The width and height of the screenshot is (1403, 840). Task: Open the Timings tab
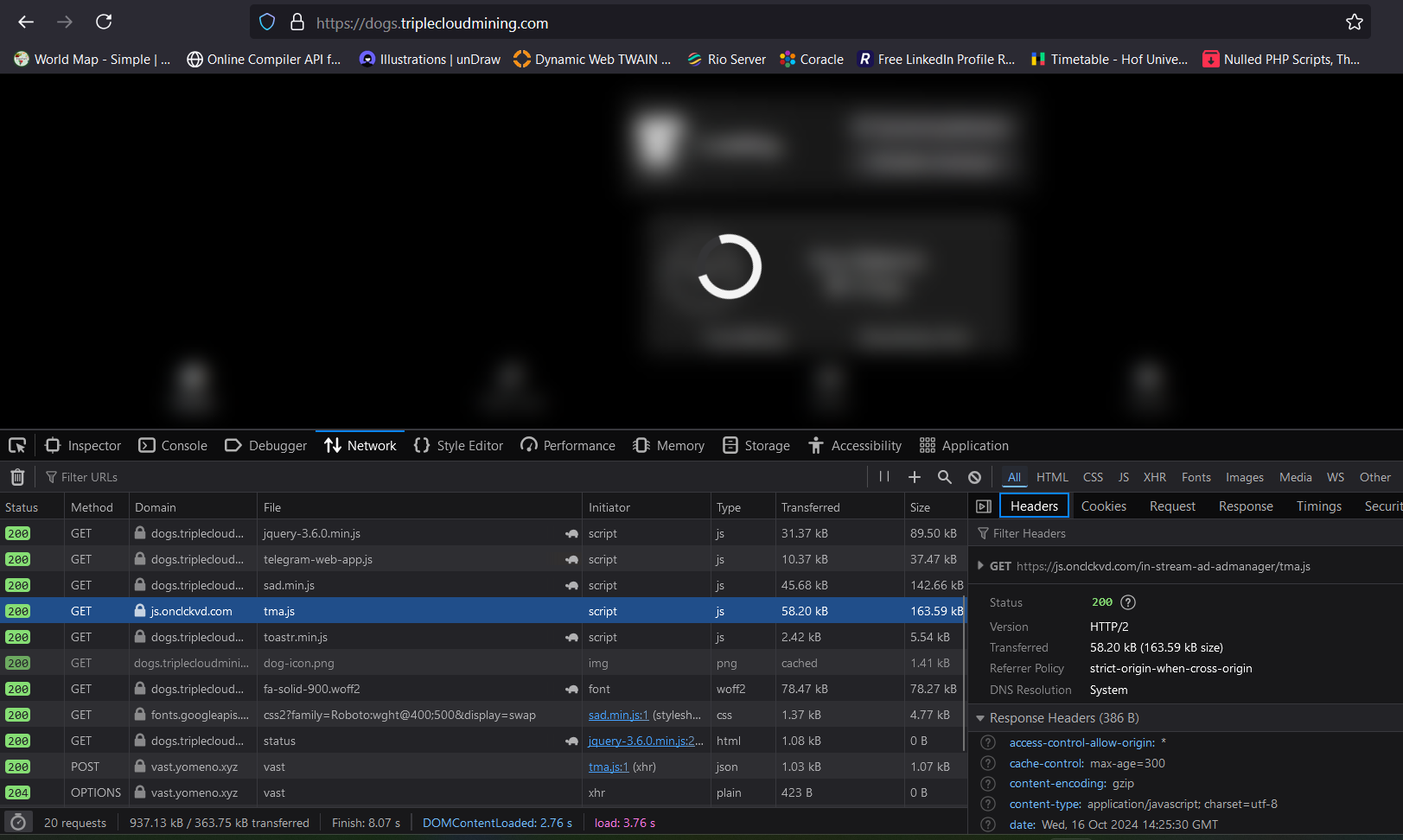point(1318,506)
